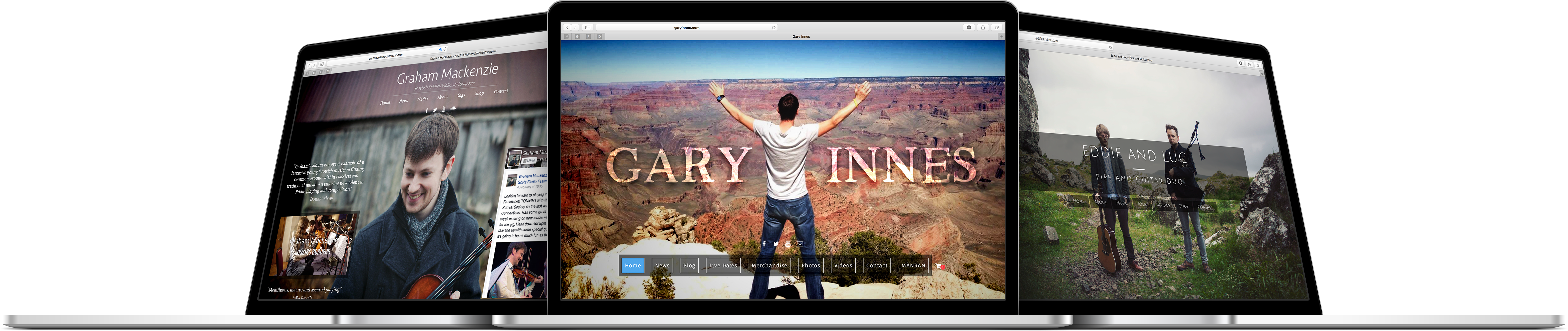Go back in the center Safari window

point(567,28)
